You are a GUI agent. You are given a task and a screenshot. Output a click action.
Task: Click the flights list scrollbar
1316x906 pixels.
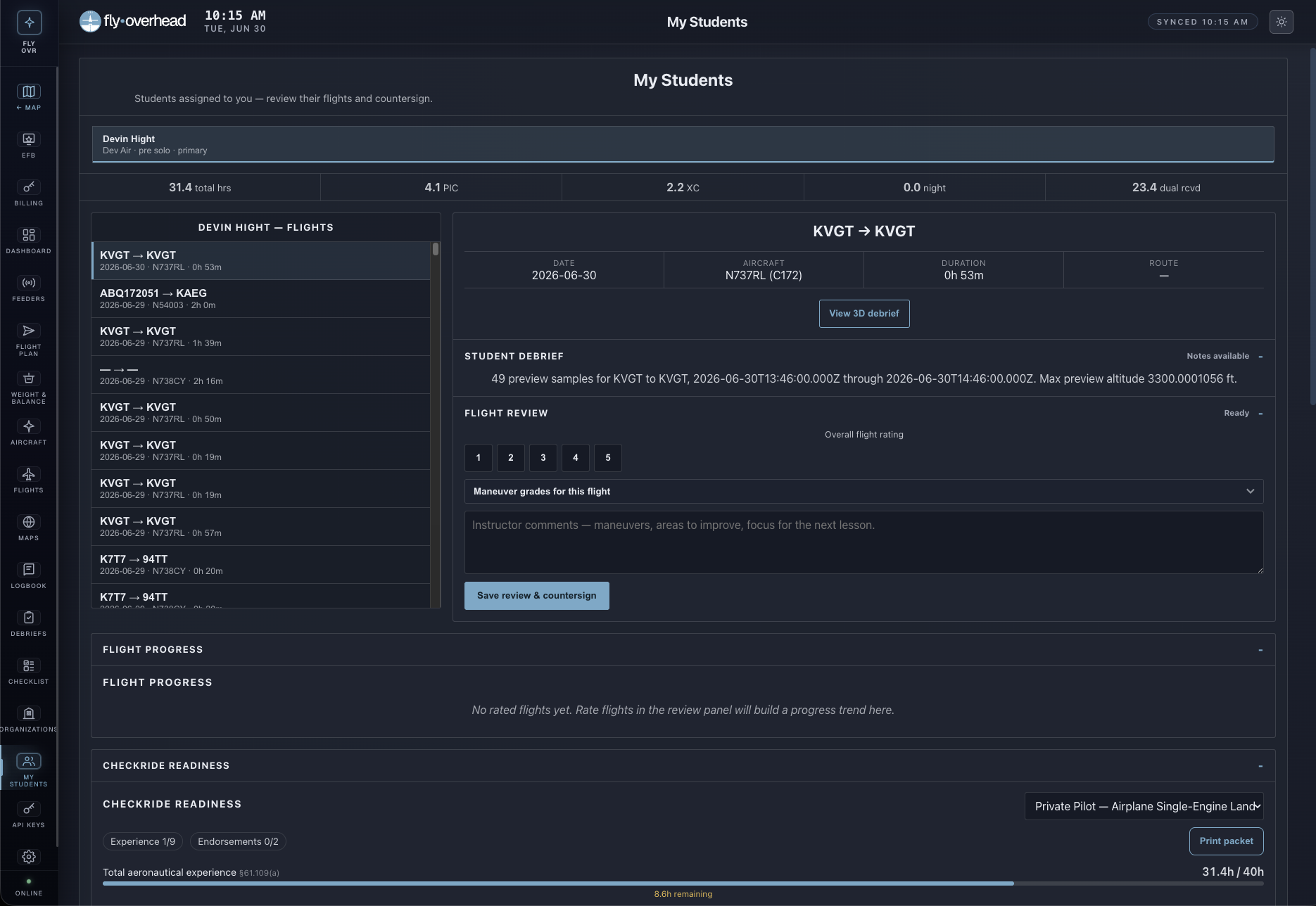click(x=436, y=249)
